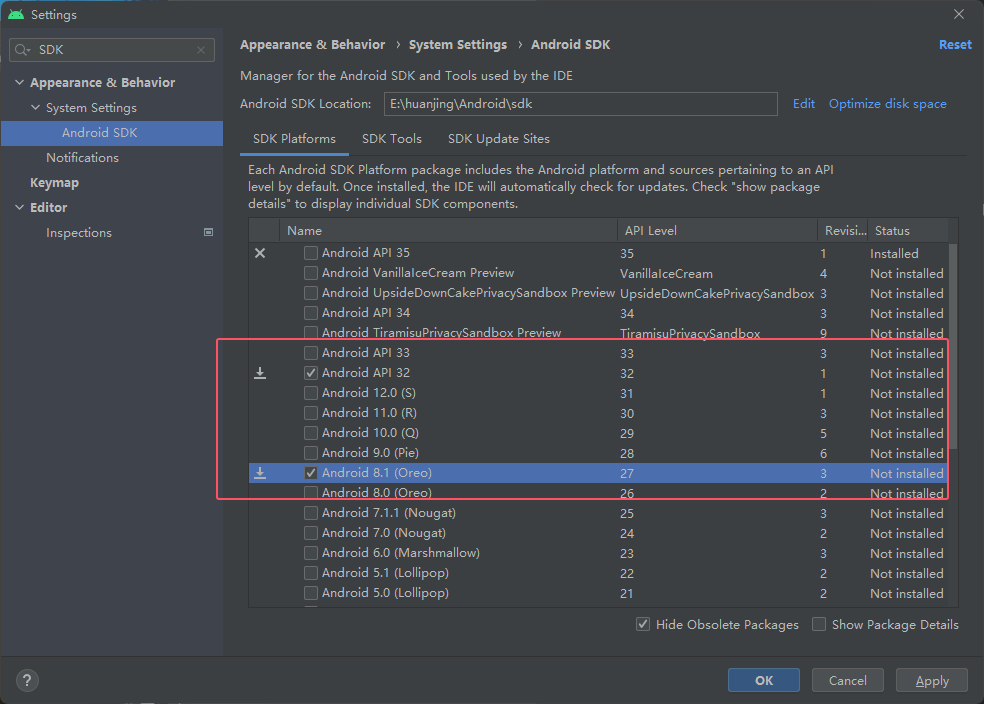Open Notifications settings page
This screenshot has width=984, height=704.
82,157
